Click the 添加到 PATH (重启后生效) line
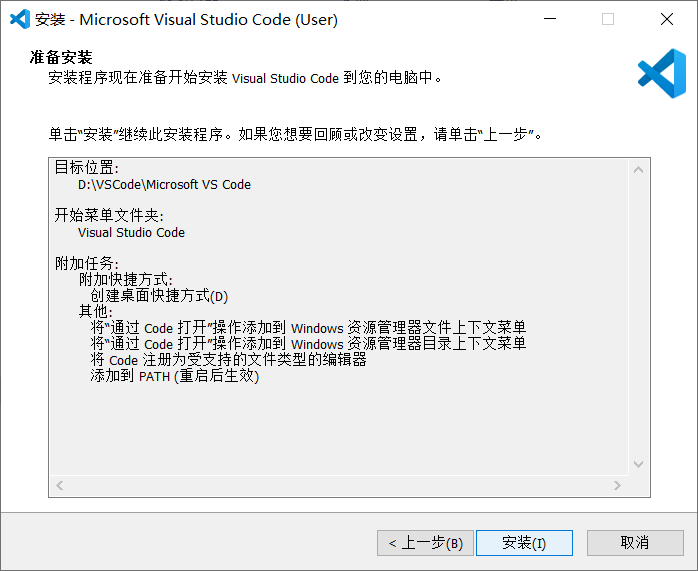 point(174,376)
